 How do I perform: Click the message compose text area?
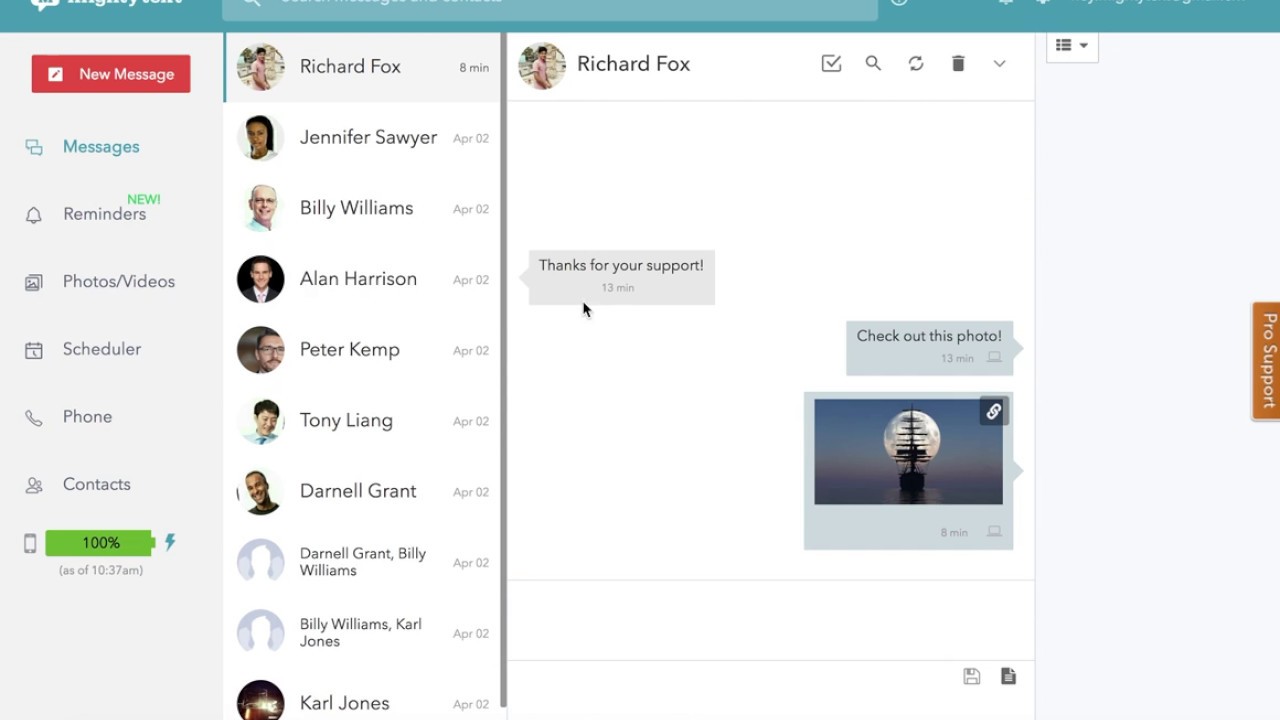pos(770,620)
